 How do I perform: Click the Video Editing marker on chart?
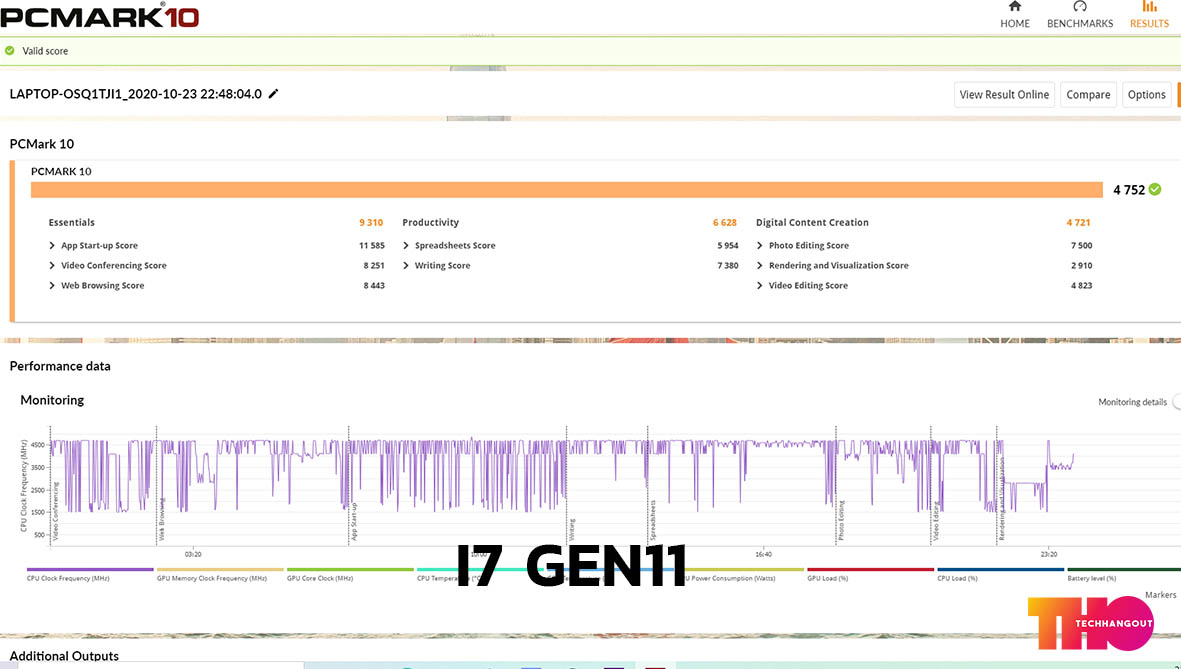coord(936,521)
